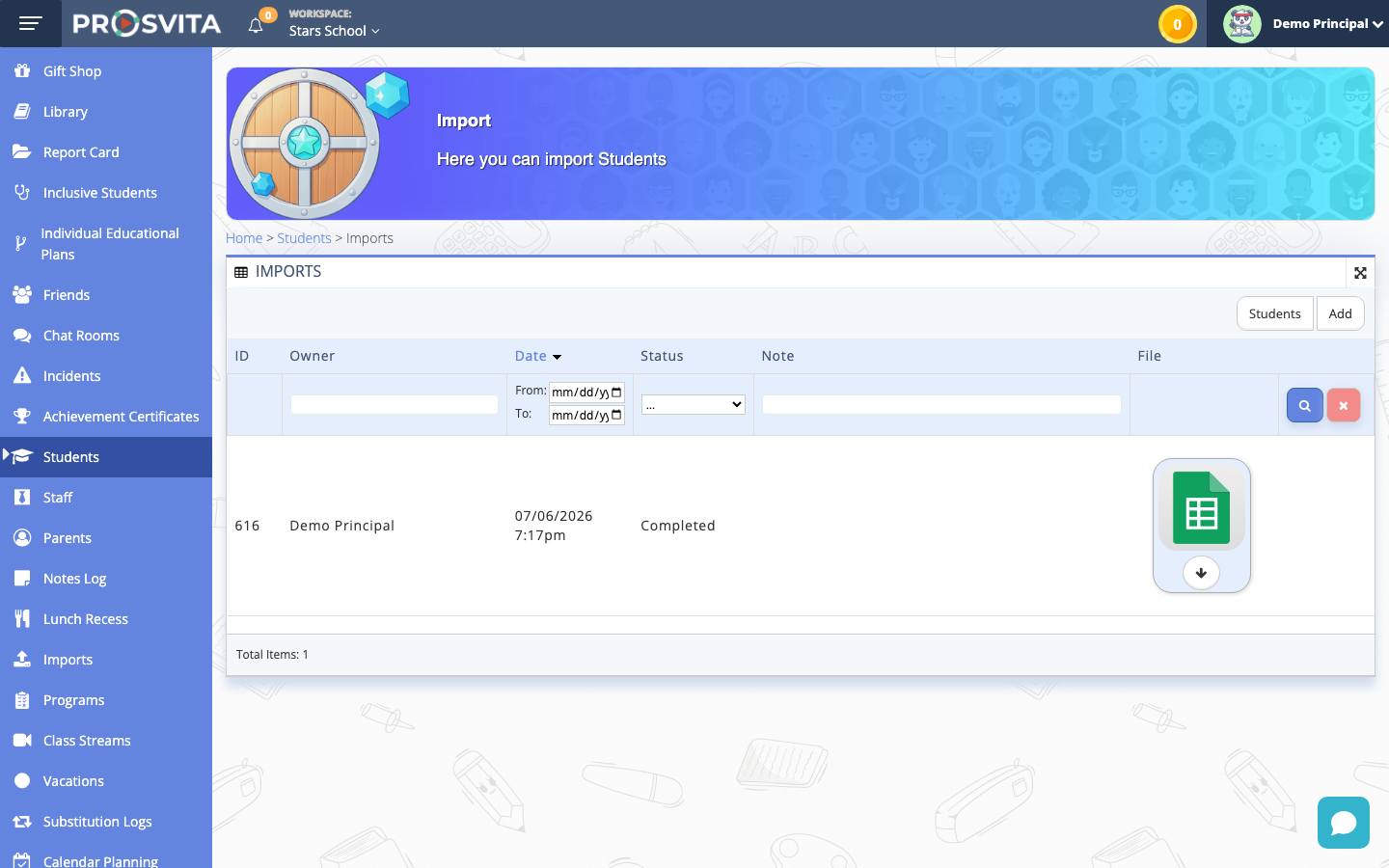Click the Add import button
Viewport: 1389px width, 868px height.
point(1340,313)
